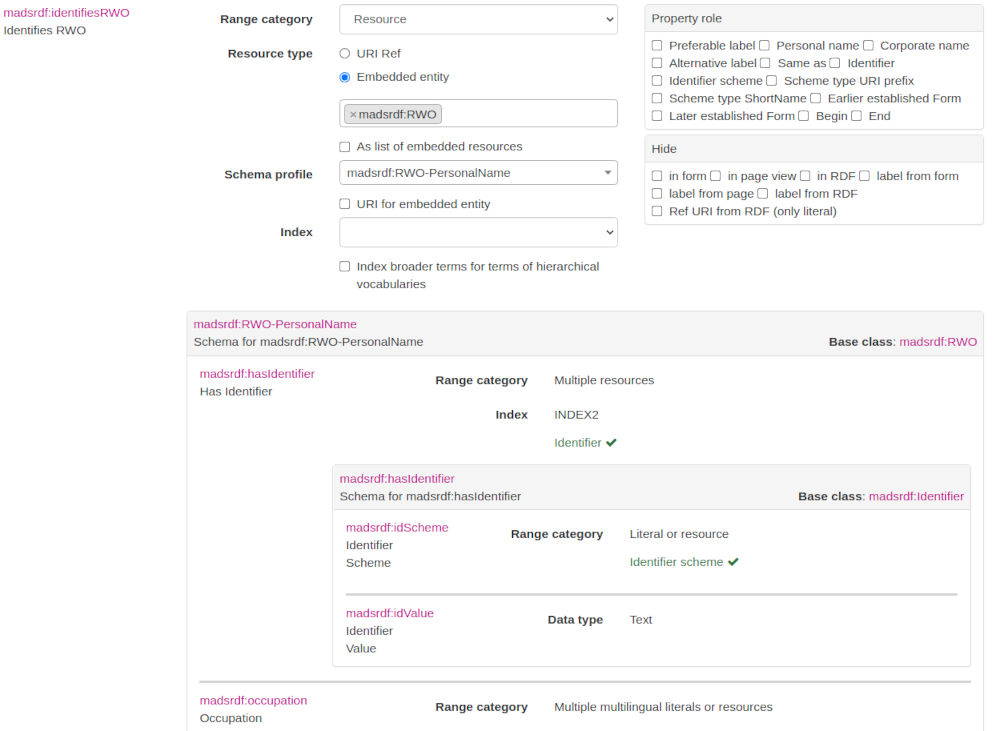Tick the Identifier scheme role checkbox

point(657,81)
